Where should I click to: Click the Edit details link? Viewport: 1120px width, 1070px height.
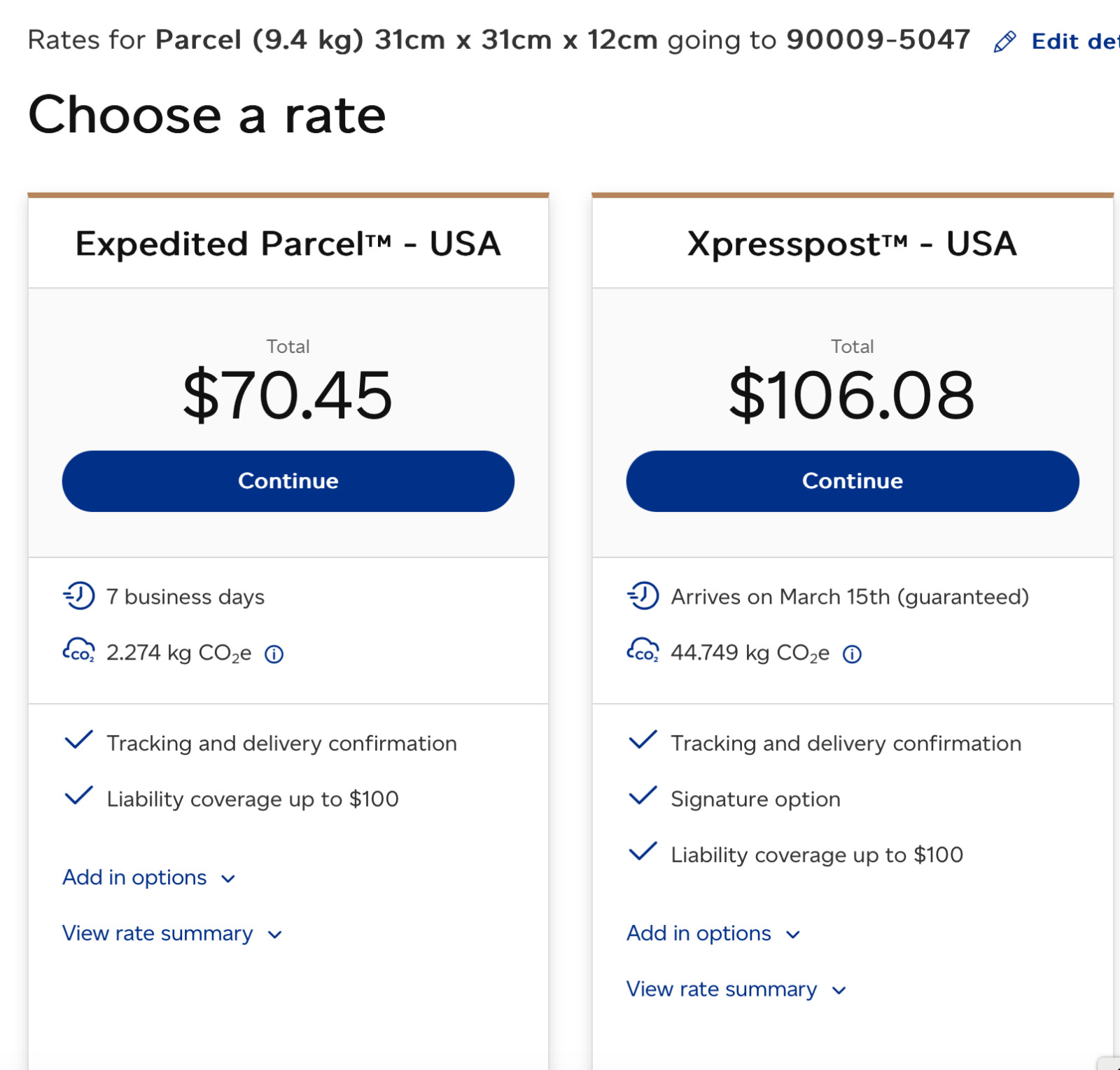1075,41
